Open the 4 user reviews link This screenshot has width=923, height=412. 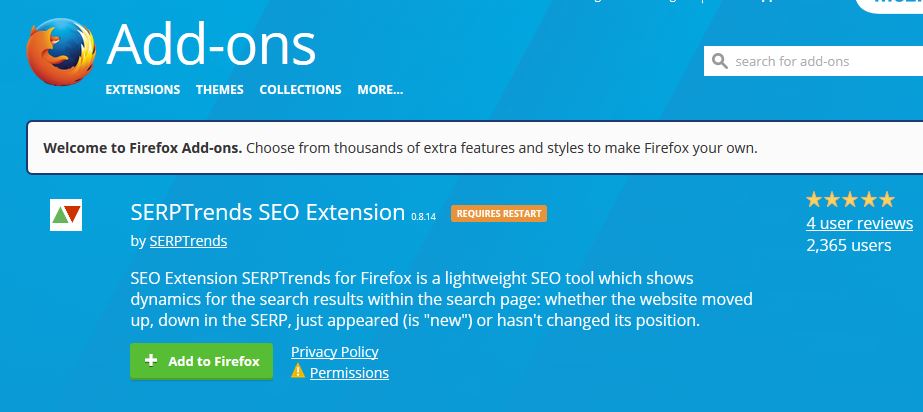pos(859,223)
